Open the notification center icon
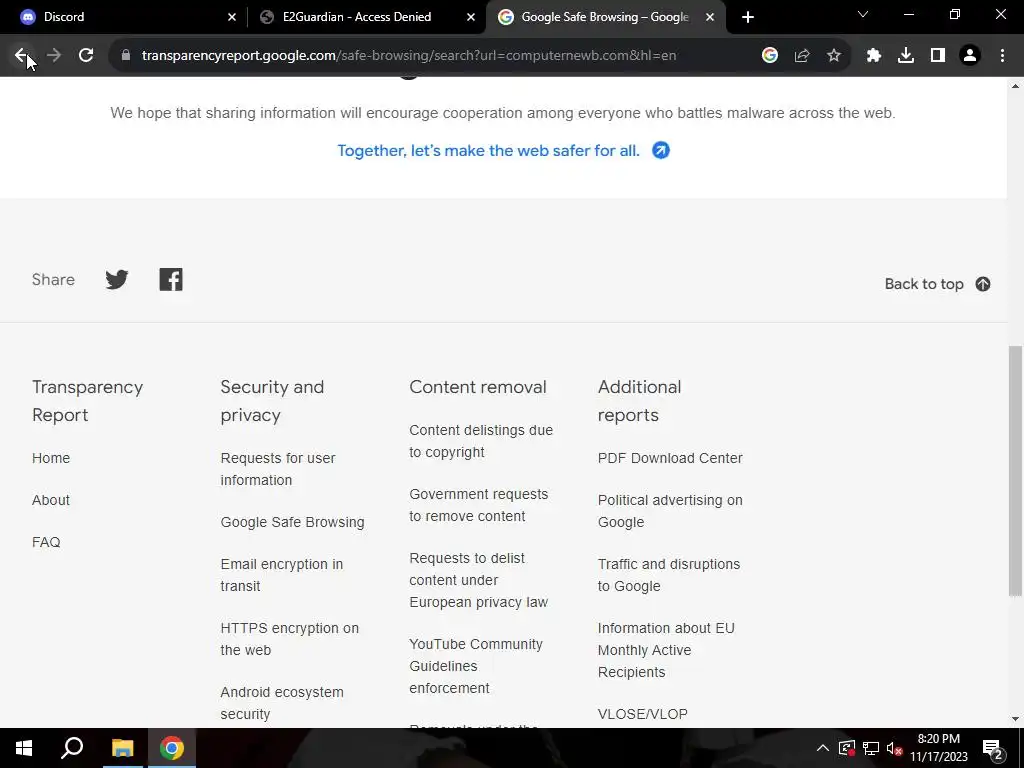1024x768 pixels. point(993,748)
